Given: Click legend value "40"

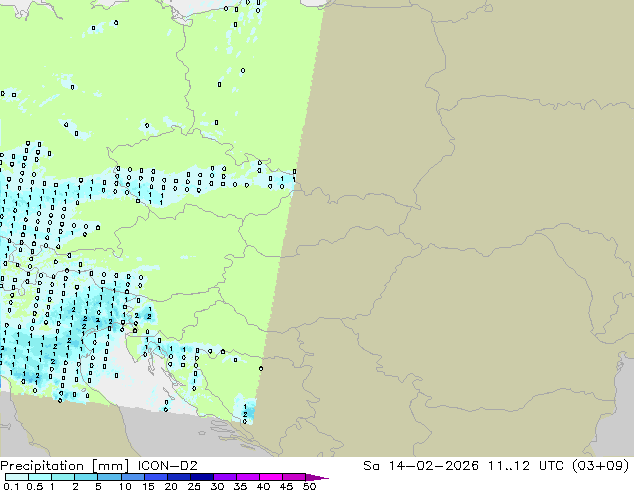Looking at the screenshot, I should [x=263, y=486].
